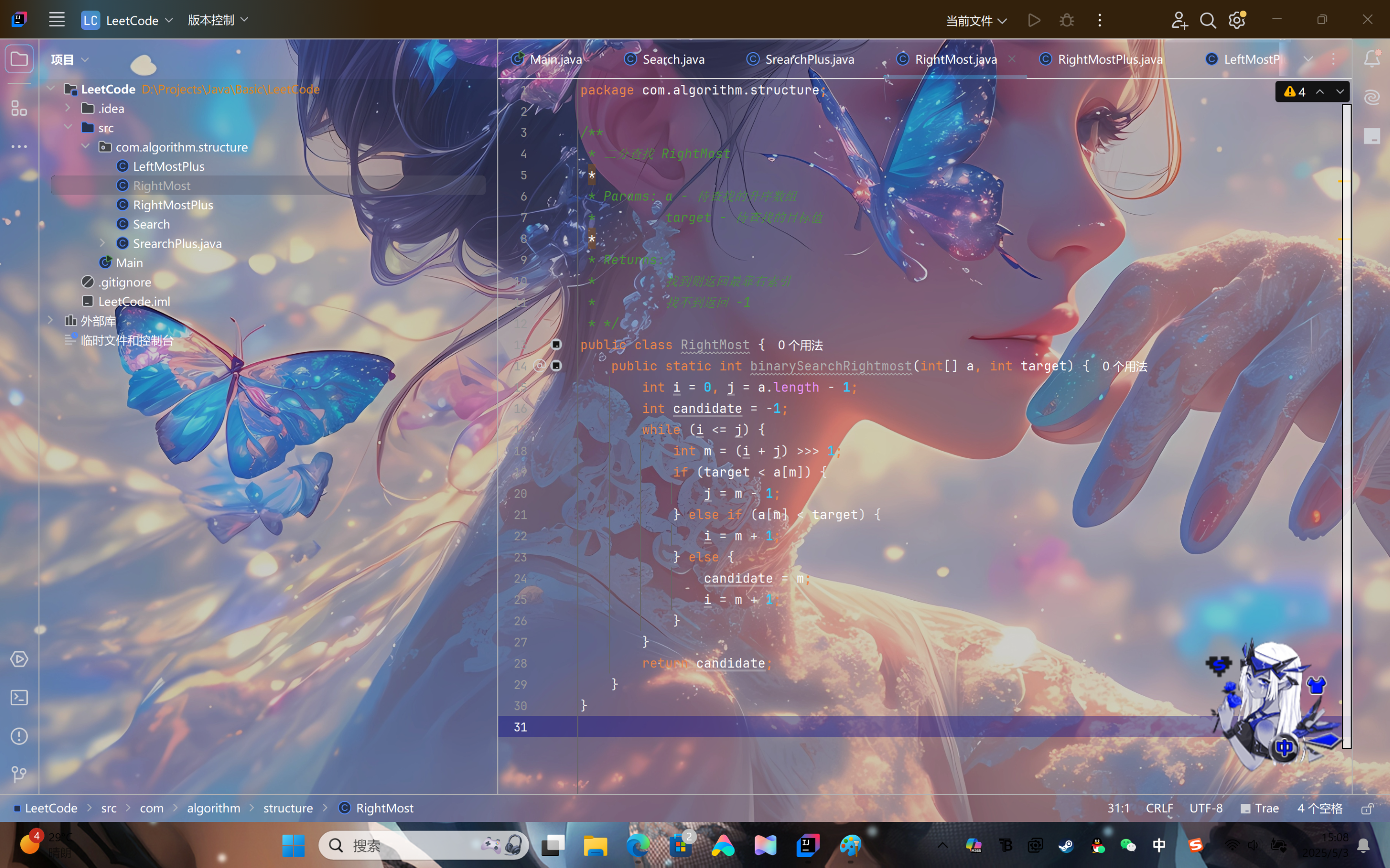1390x868 pixels.
Task: Open Search Everywhere magnifier
Action: tap(1208, 20)
